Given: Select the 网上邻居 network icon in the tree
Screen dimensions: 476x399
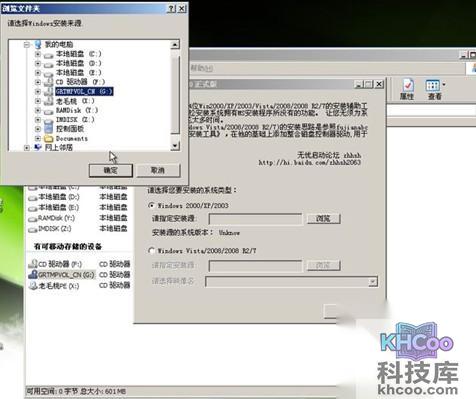Looking at the screenshot, I should point(38,147).
